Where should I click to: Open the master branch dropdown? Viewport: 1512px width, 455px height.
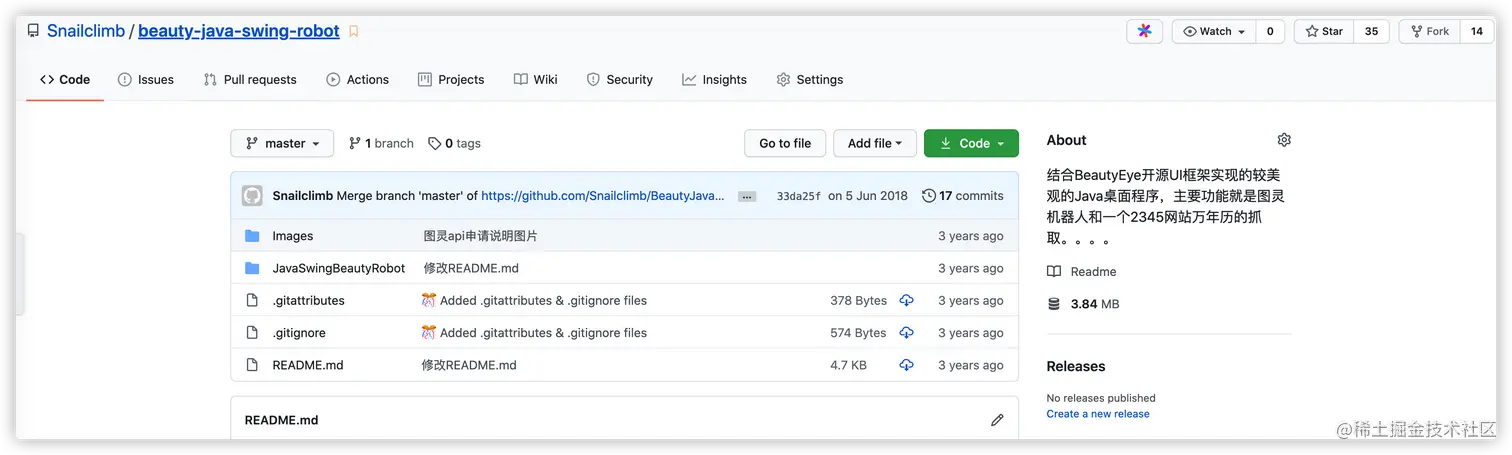282,143
